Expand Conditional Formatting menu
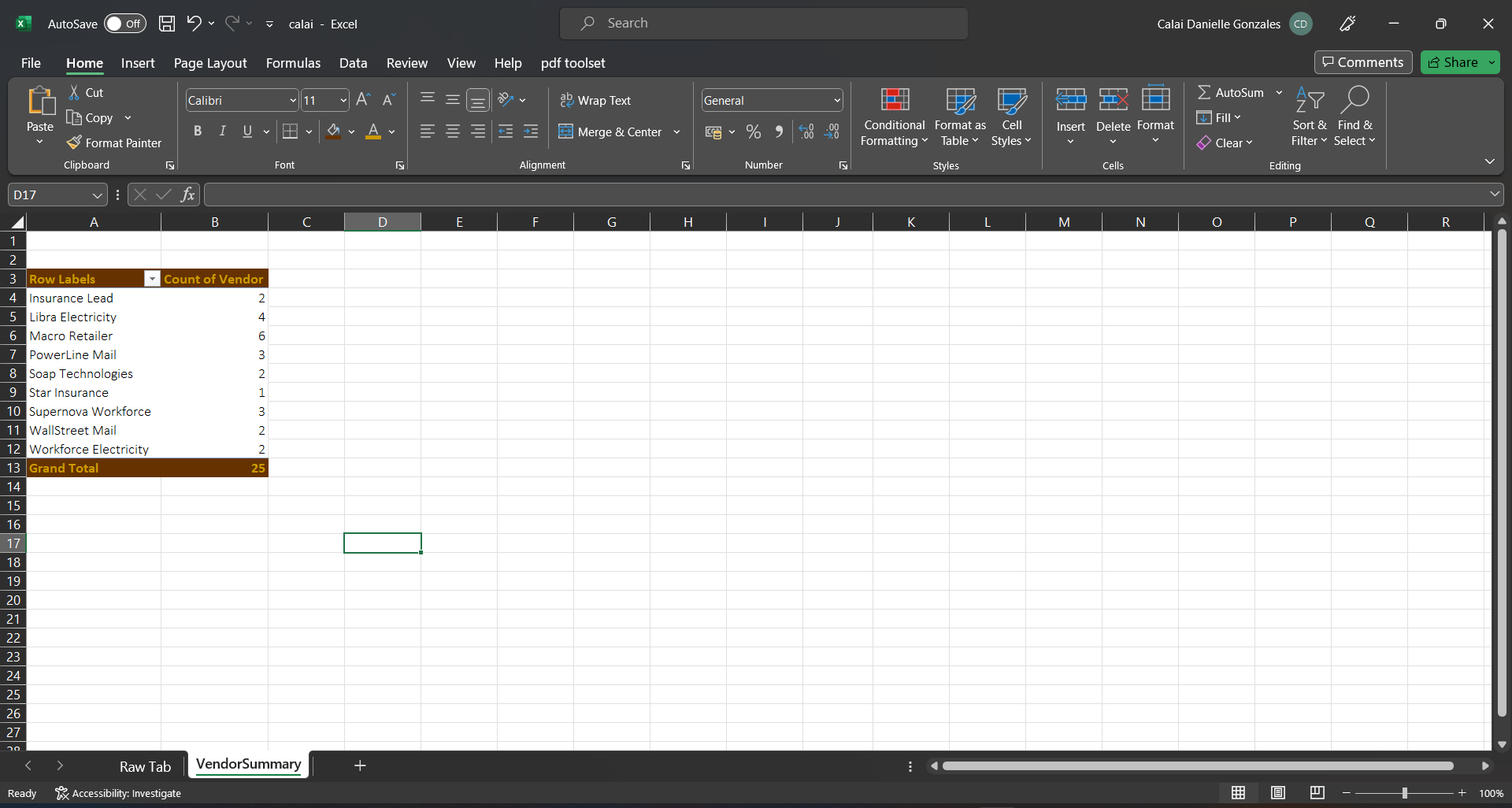This screenshot has height=808, width=1512. coord(895,117)
